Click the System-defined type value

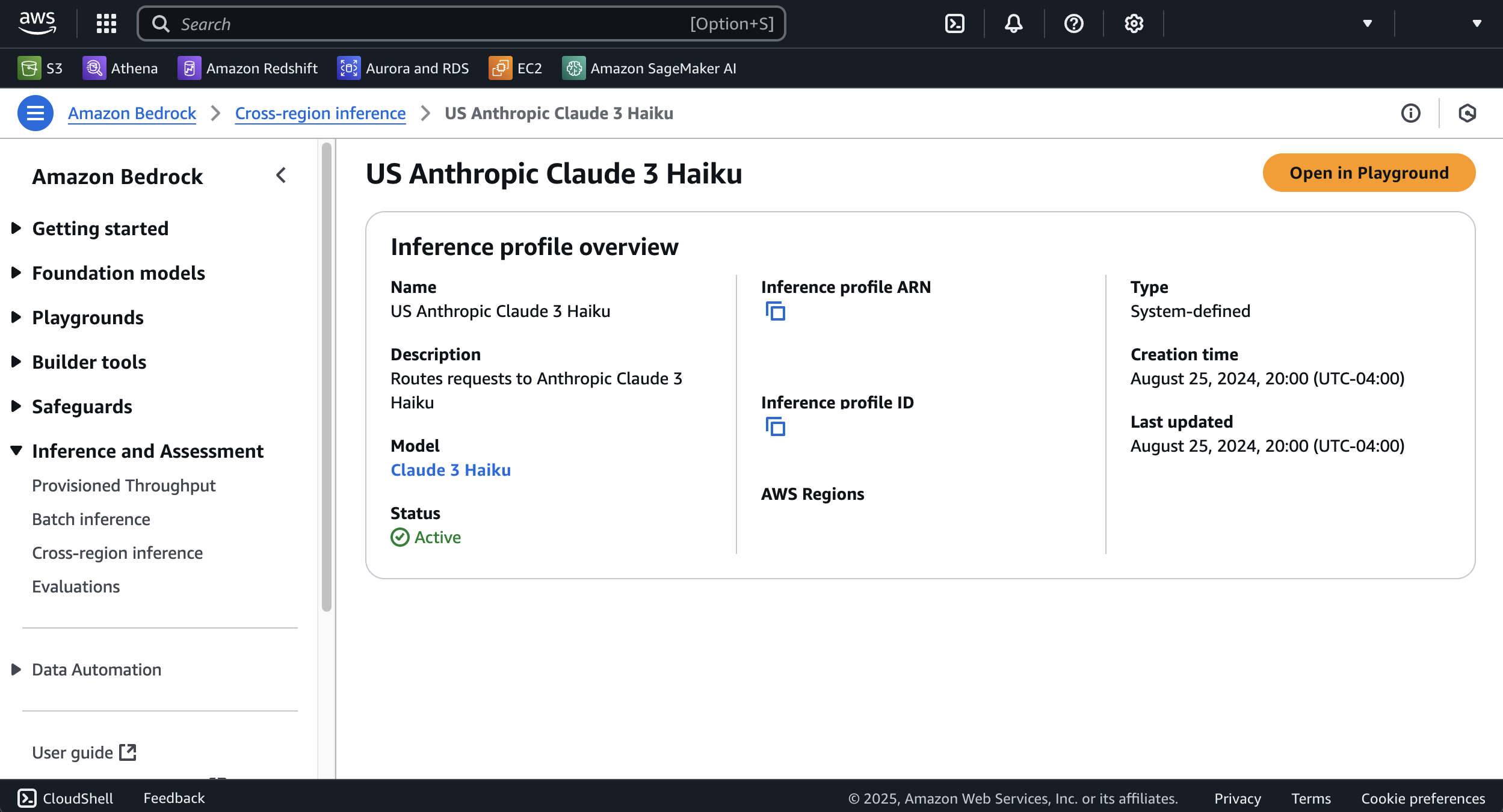pos(1190,311)
